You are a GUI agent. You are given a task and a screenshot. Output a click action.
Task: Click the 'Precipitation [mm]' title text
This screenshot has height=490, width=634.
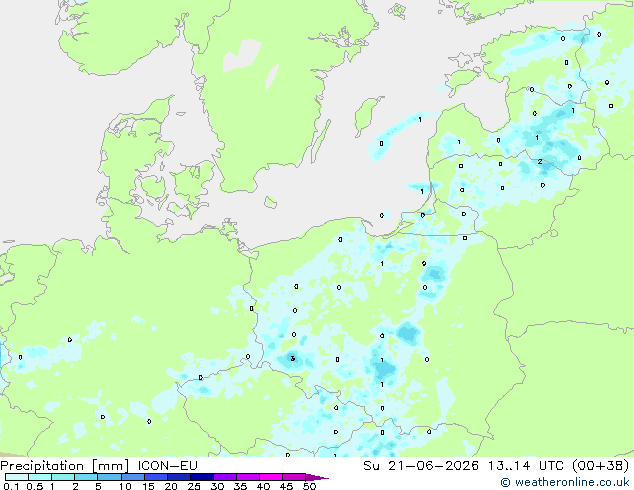pyautogui.click(x=65, y=466)
